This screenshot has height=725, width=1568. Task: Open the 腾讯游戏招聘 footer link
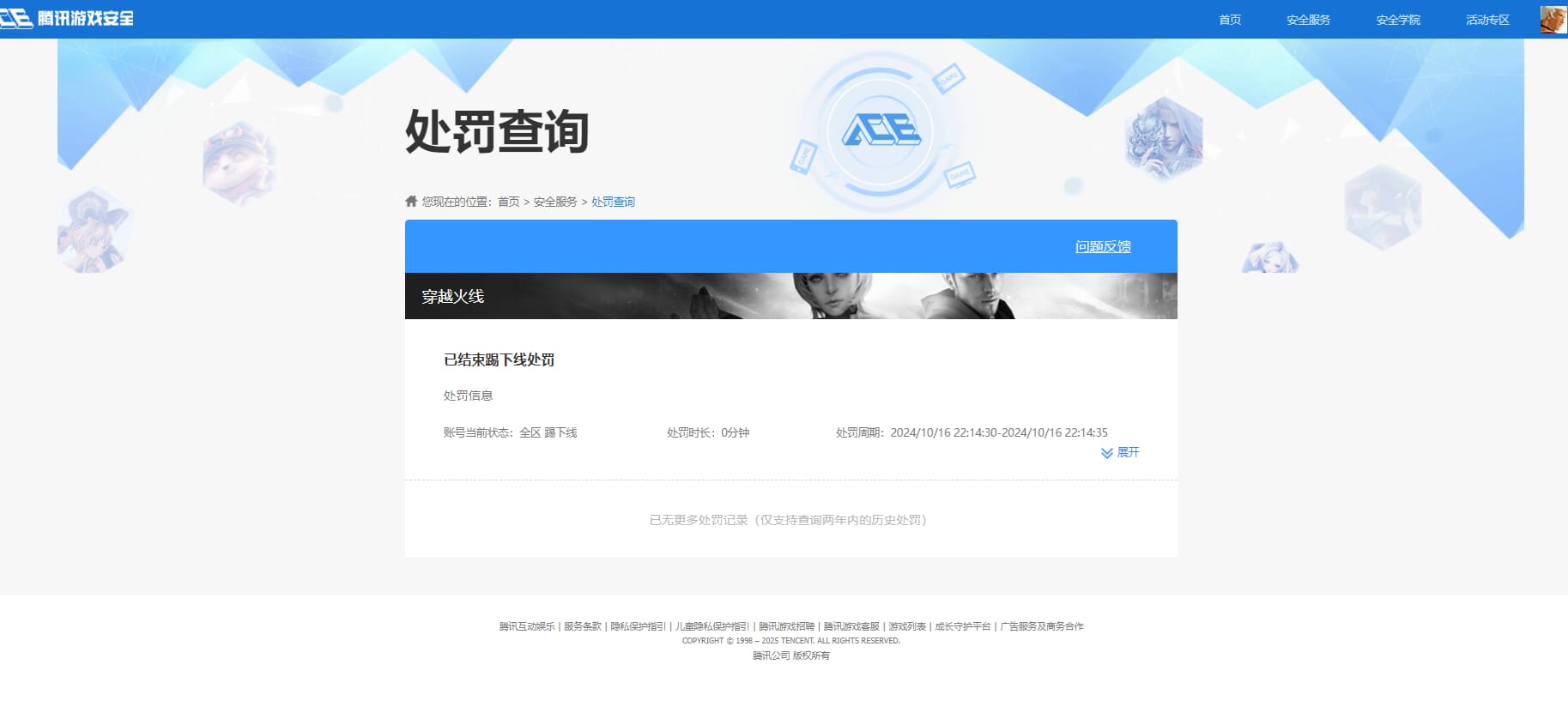point(786,626)
